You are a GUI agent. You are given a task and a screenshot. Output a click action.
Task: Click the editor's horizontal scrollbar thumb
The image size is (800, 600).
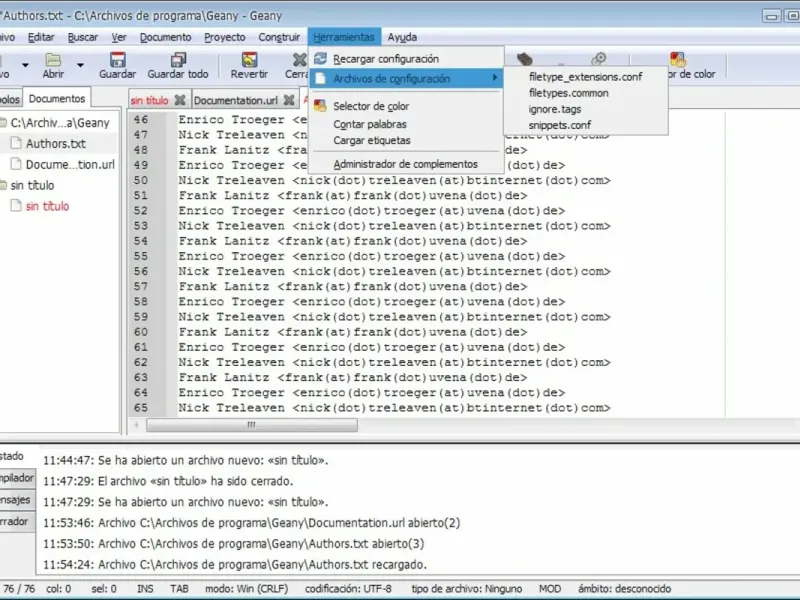point(252,424)
